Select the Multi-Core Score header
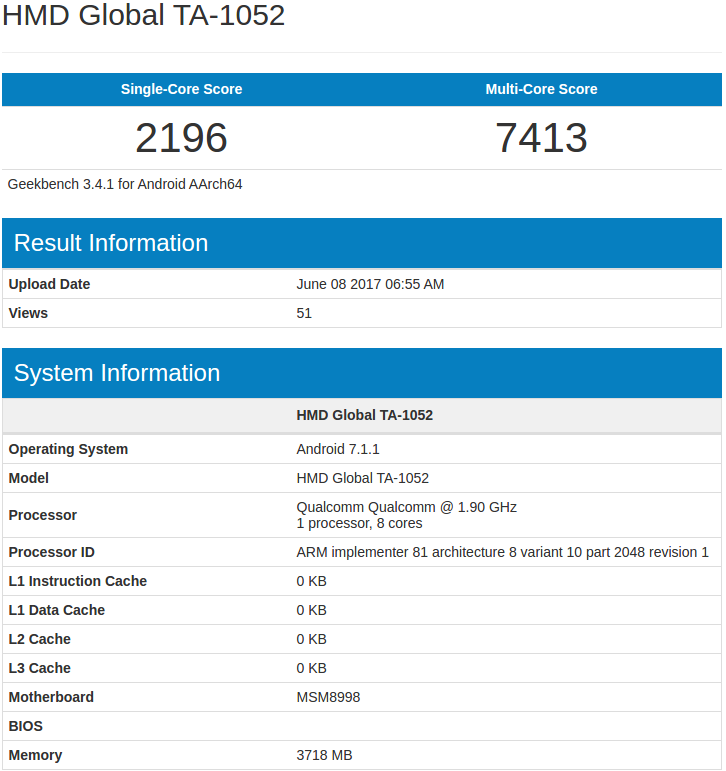This screenshot has height=771, width=726. (x=541, y=89)
